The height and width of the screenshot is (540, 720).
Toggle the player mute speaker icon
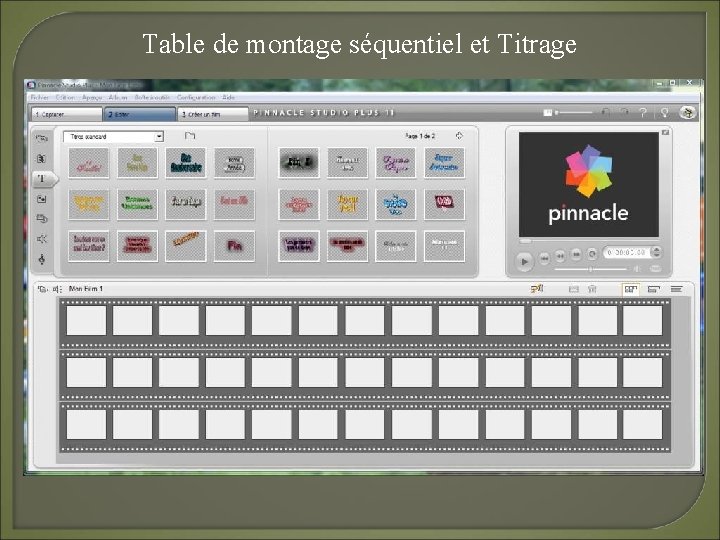637,269
